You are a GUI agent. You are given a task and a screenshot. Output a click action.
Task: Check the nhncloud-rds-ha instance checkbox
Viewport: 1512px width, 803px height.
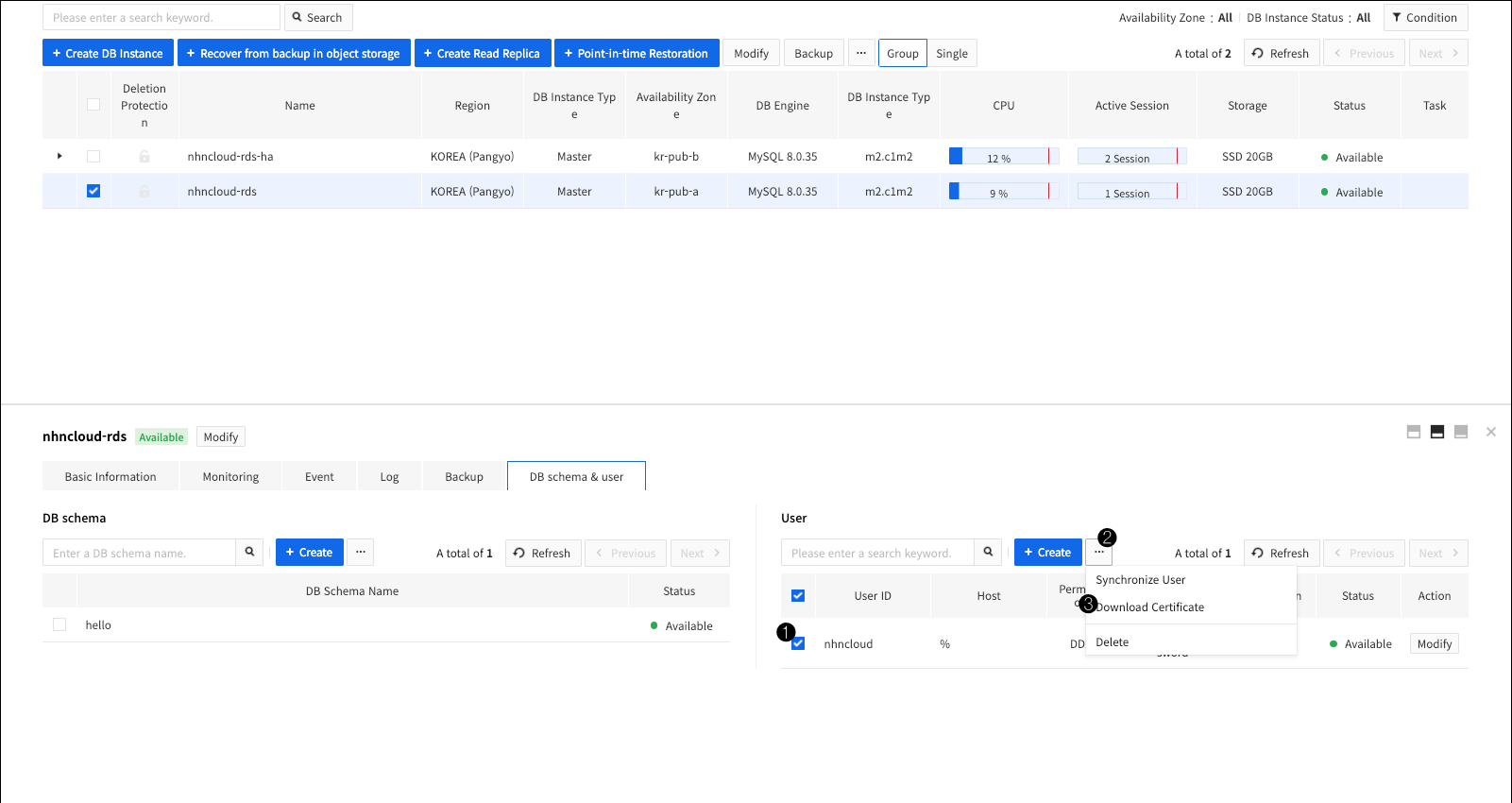tap(93, 157)
